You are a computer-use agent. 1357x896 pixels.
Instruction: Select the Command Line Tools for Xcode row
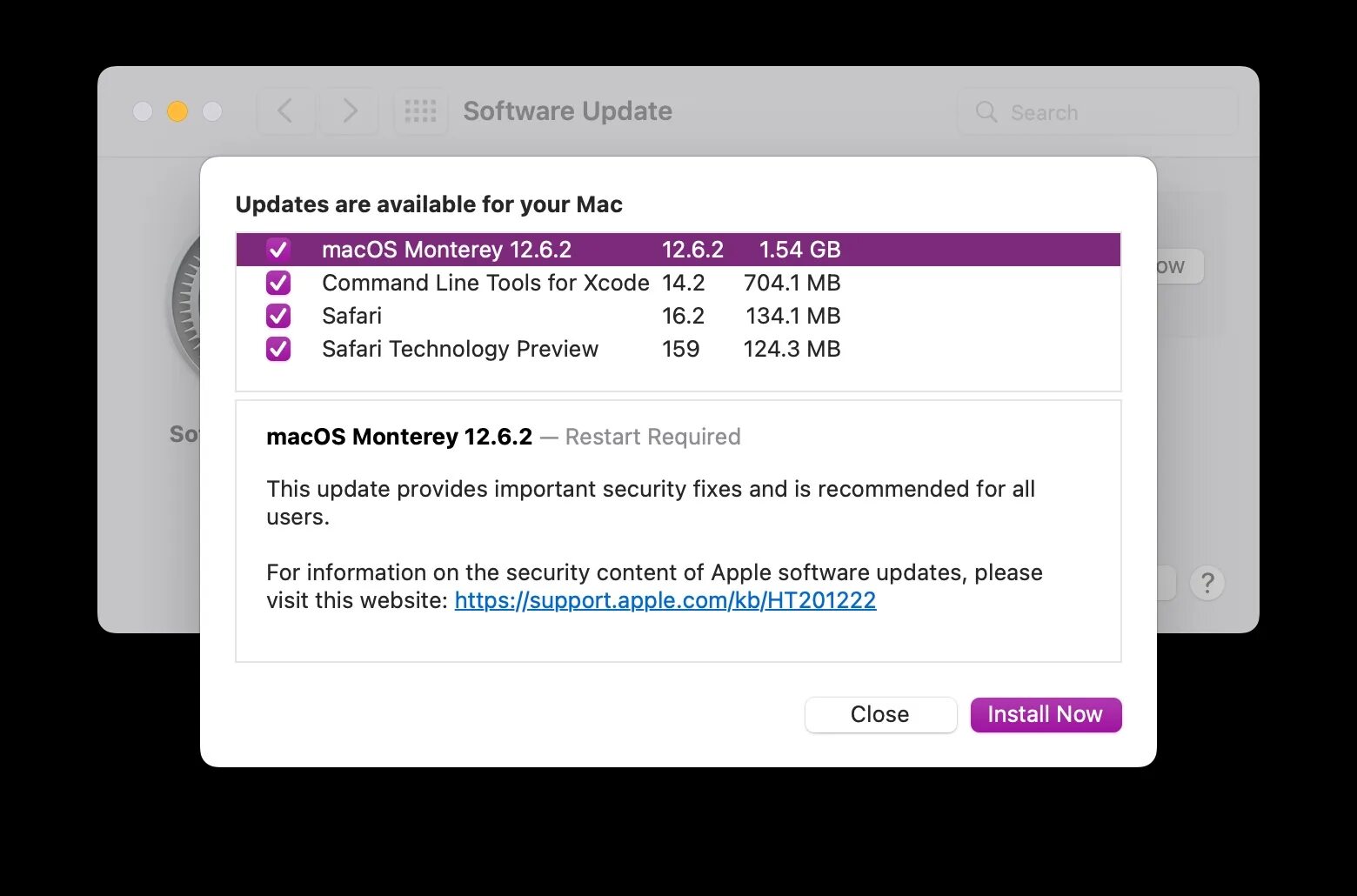click(678, 283)
